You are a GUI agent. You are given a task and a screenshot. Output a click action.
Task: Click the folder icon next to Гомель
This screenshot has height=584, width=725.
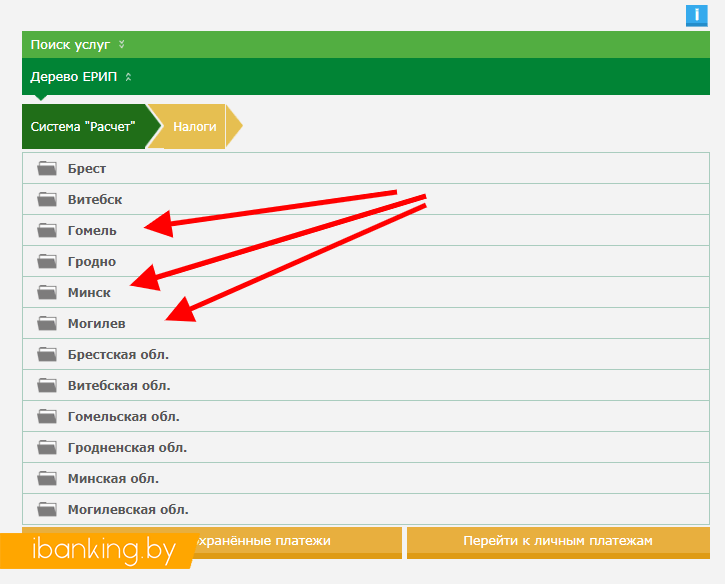point(47,231)
